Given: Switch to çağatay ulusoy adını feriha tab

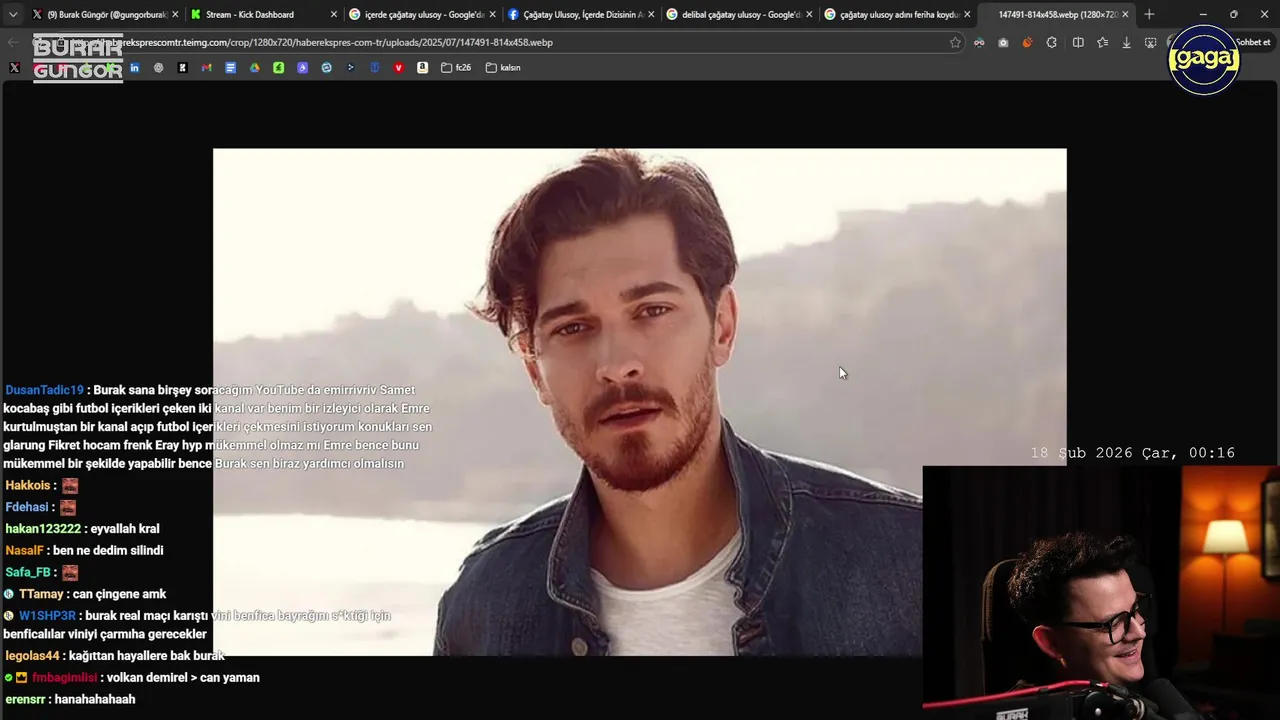Looking at the screenshot, I should 897,14.
